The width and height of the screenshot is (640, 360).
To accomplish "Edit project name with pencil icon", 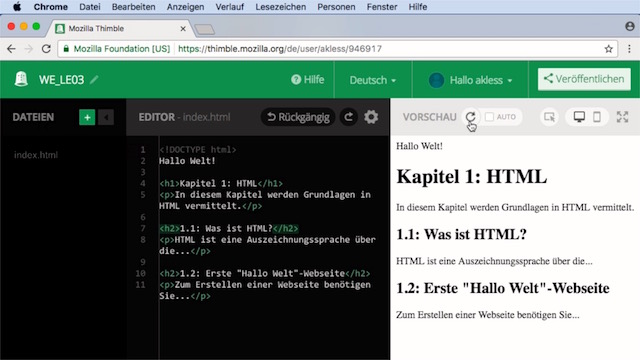I will click(94, 79).
